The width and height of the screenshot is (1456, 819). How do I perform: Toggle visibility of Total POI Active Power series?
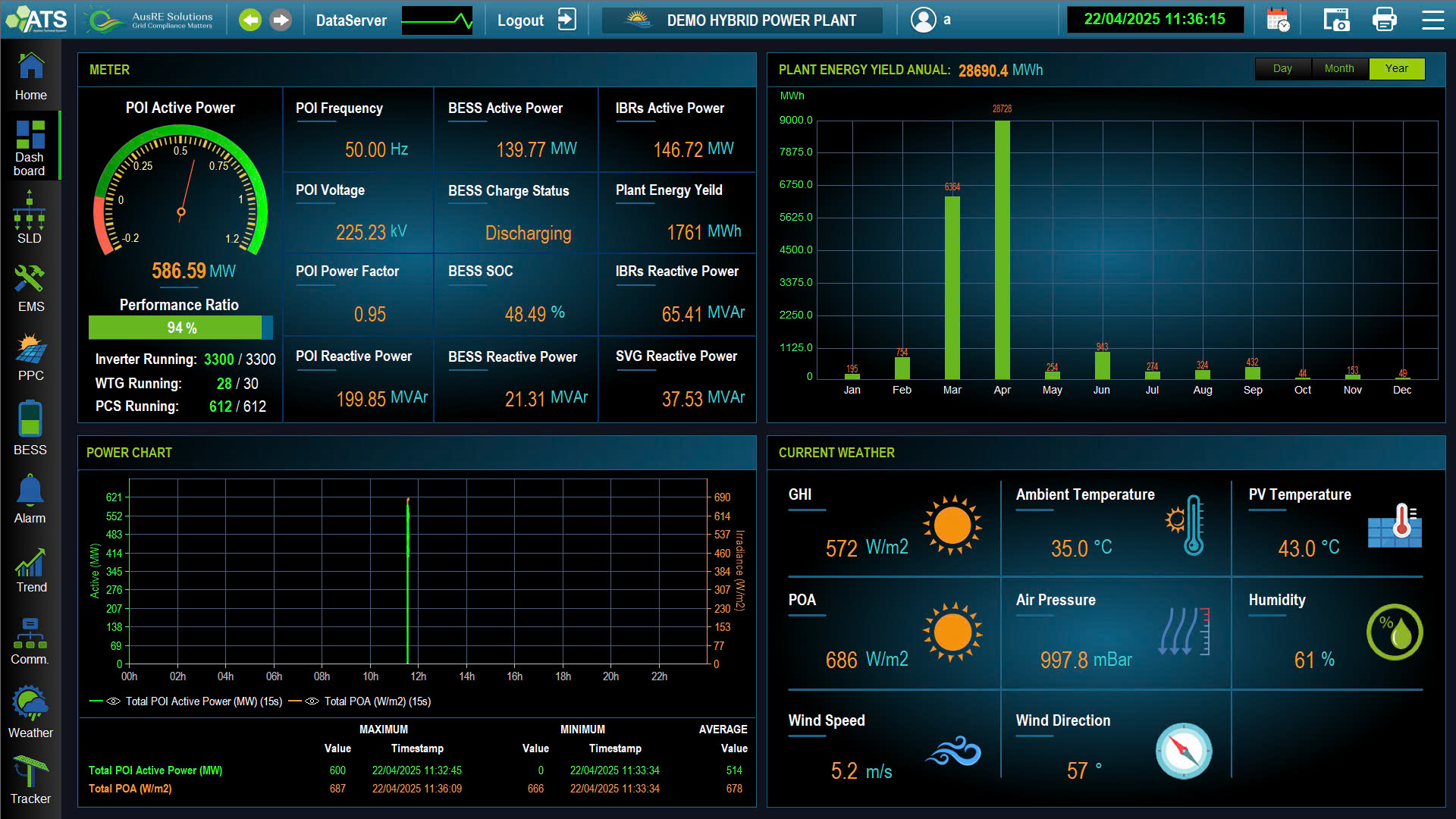(x=113, y=701)
